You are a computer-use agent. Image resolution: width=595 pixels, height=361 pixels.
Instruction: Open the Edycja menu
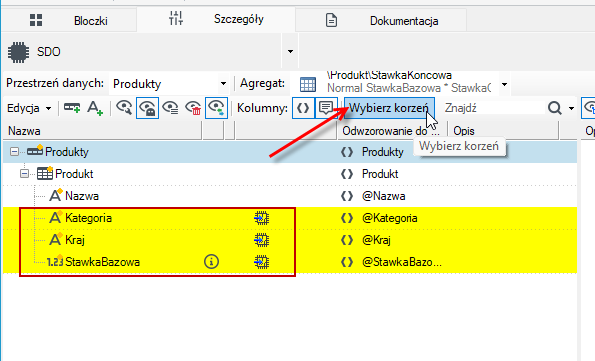pos(29,108)
